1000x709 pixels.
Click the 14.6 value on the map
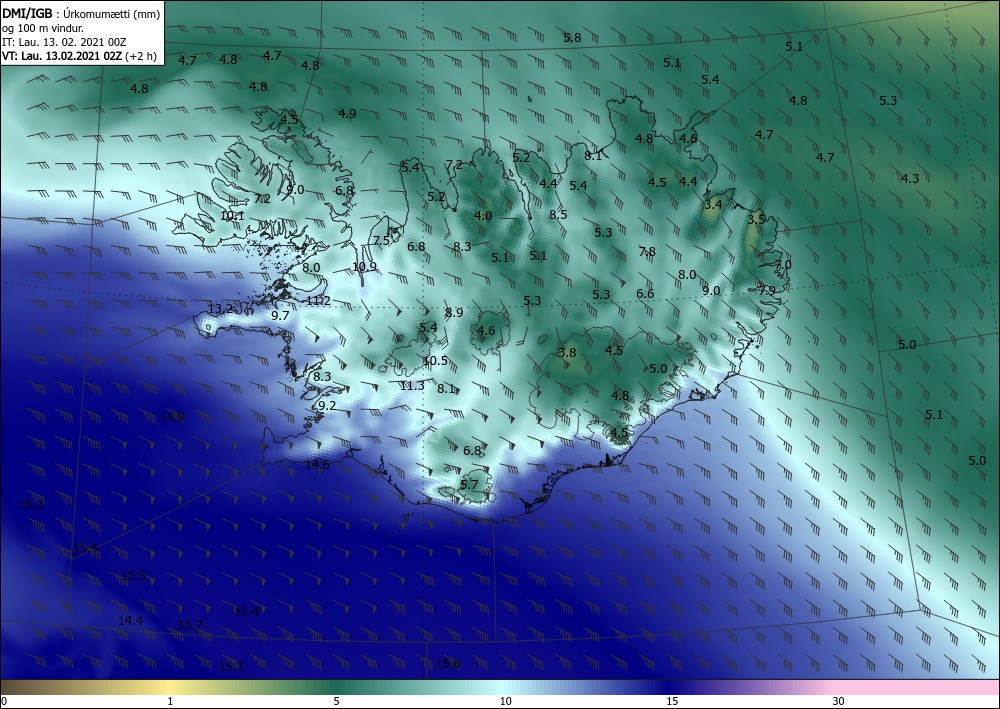317,465
